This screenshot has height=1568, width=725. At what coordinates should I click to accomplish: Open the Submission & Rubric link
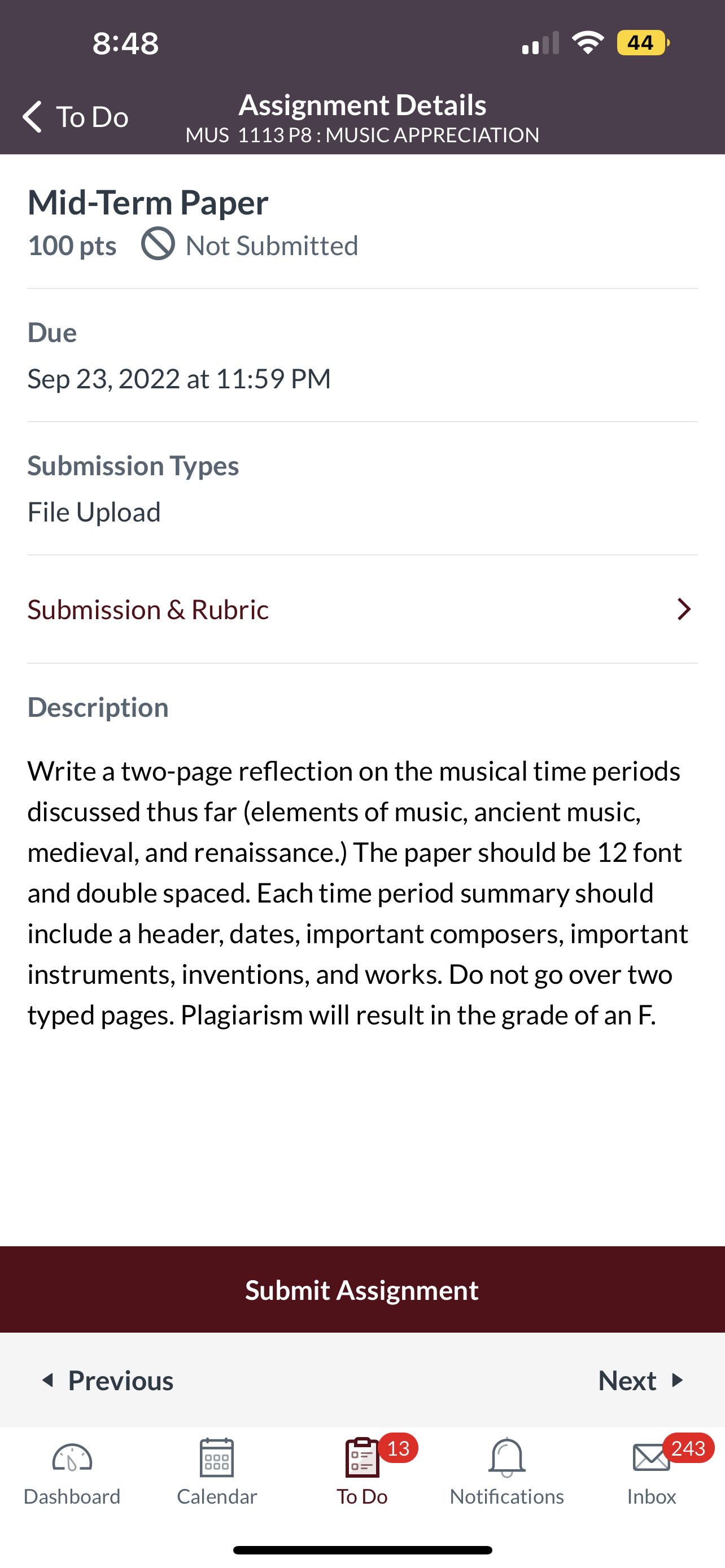148,609
